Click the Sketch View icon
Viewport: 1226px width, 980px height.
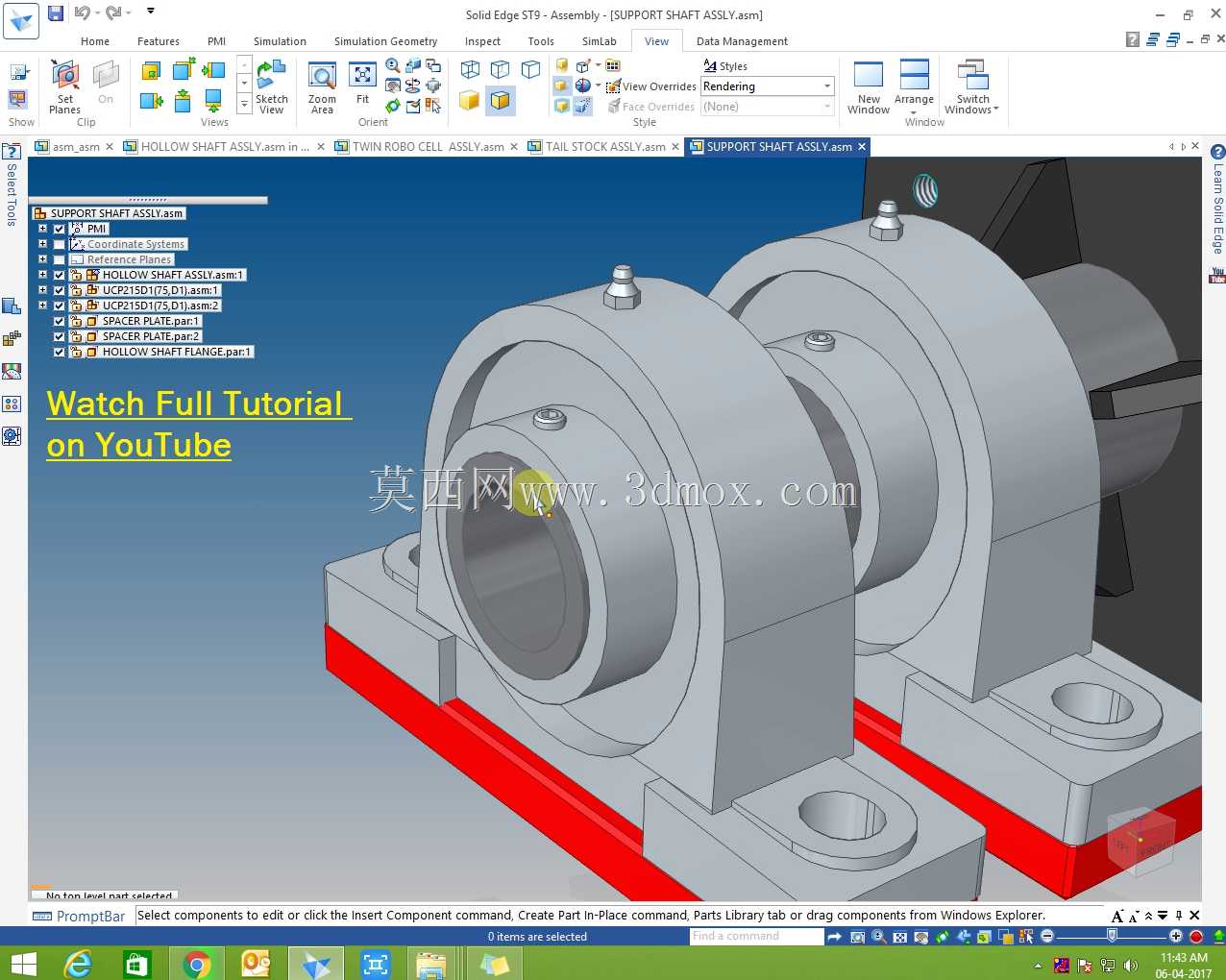272,86
